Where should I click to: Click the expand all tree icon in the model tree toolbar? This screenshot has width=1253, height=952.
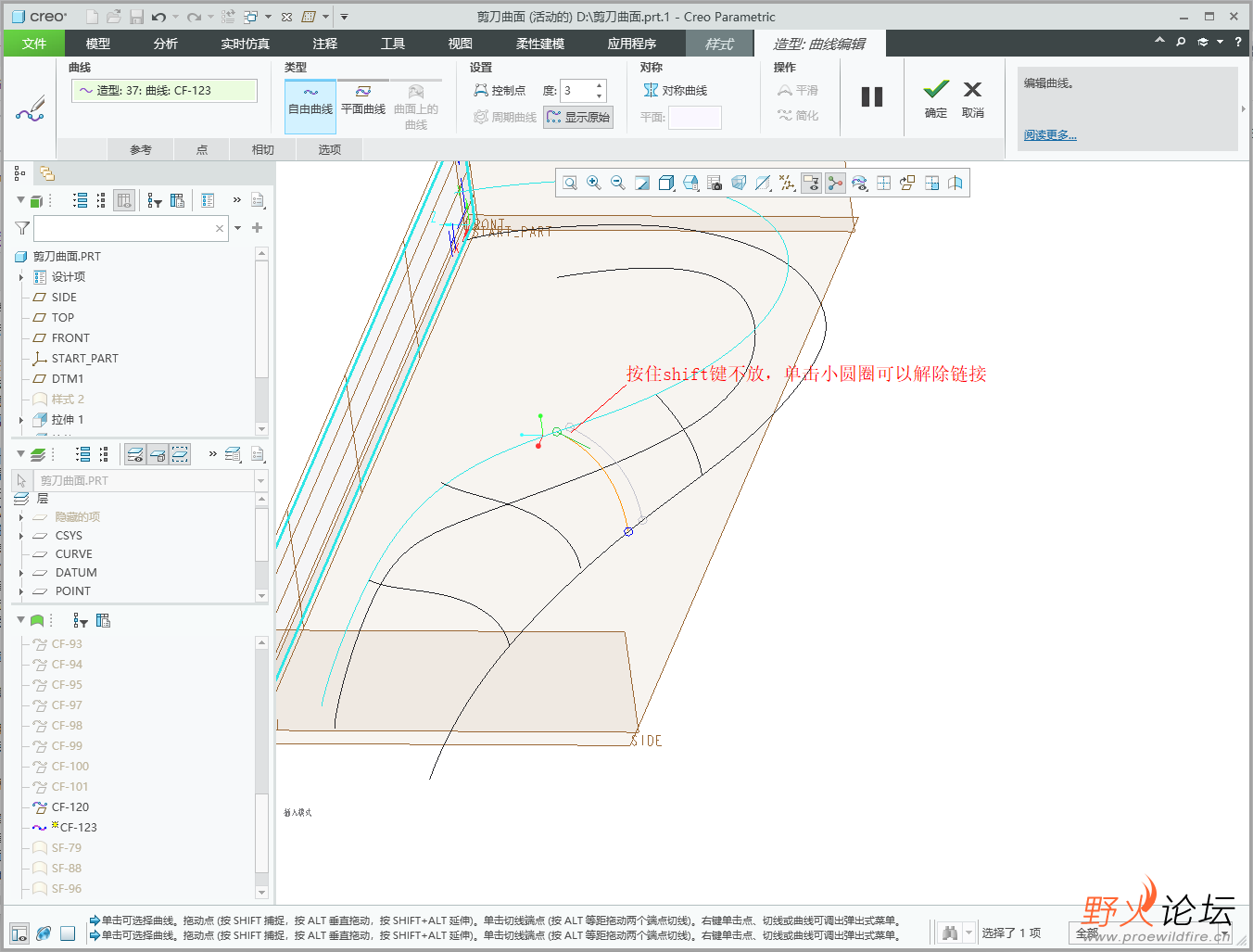(81, 200)
